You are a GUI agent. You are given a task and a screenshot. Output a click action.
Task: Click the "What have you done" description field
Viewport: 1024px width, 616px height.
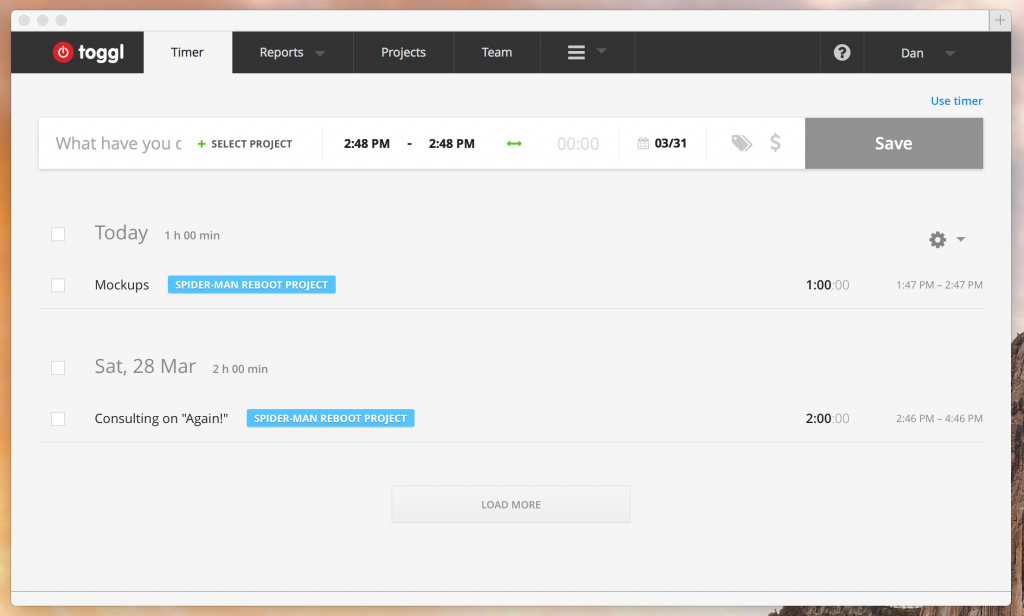(x=118, y=144)
